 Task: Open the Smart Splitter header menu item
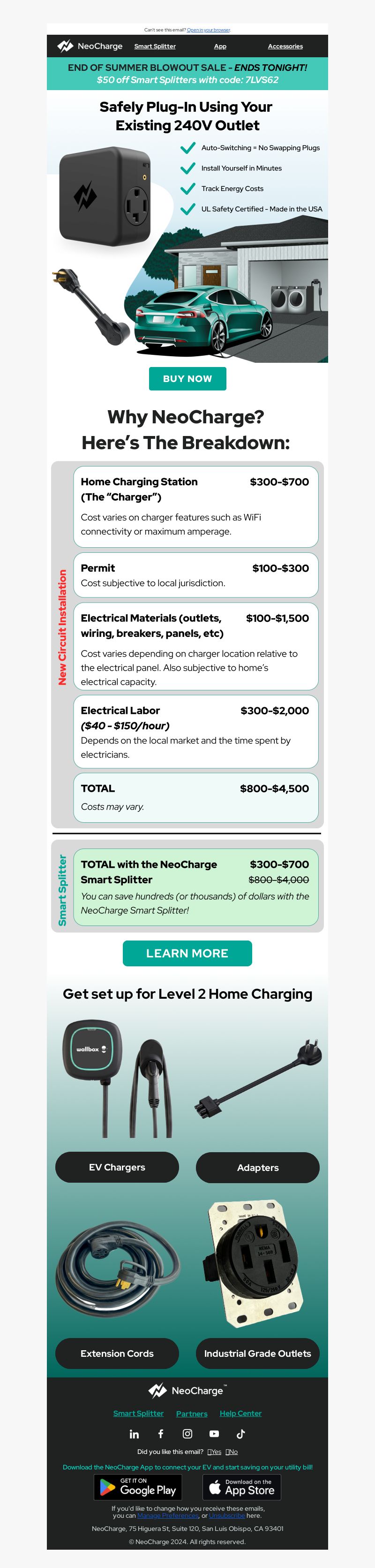pyautogui.click(x=155, y=46)
